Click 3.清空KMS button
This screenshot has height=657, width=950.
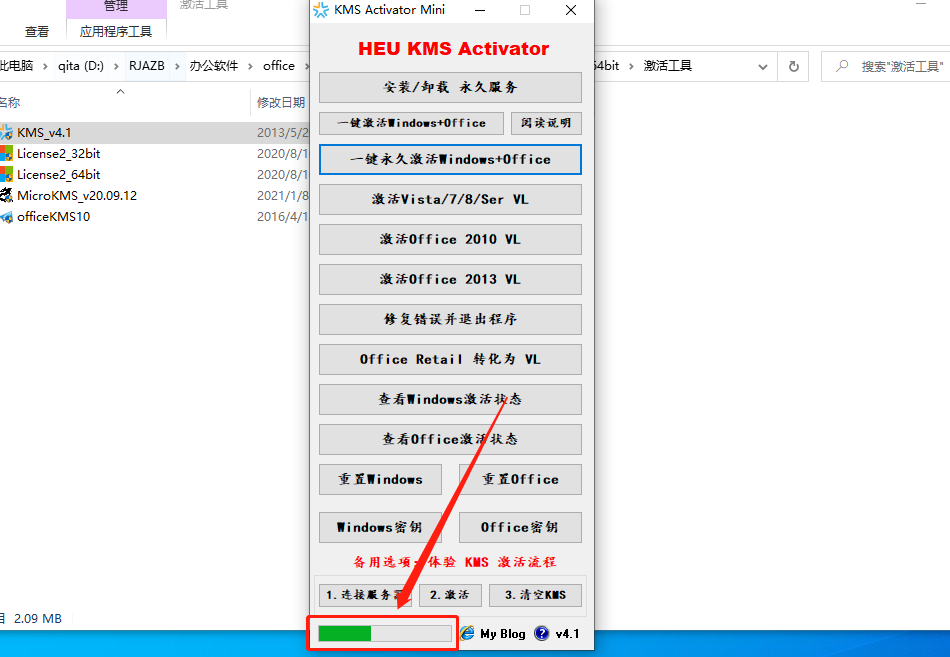[536, 595]
